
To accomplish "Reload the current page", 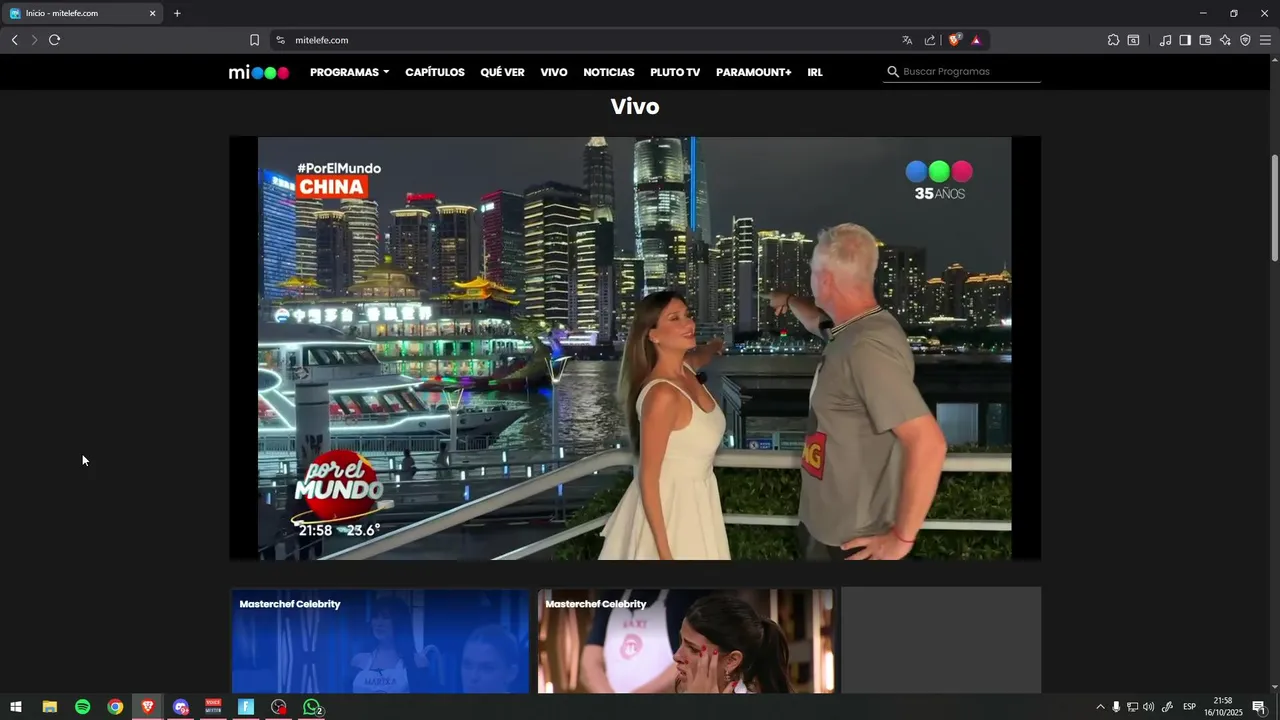I will pos(54,40).
